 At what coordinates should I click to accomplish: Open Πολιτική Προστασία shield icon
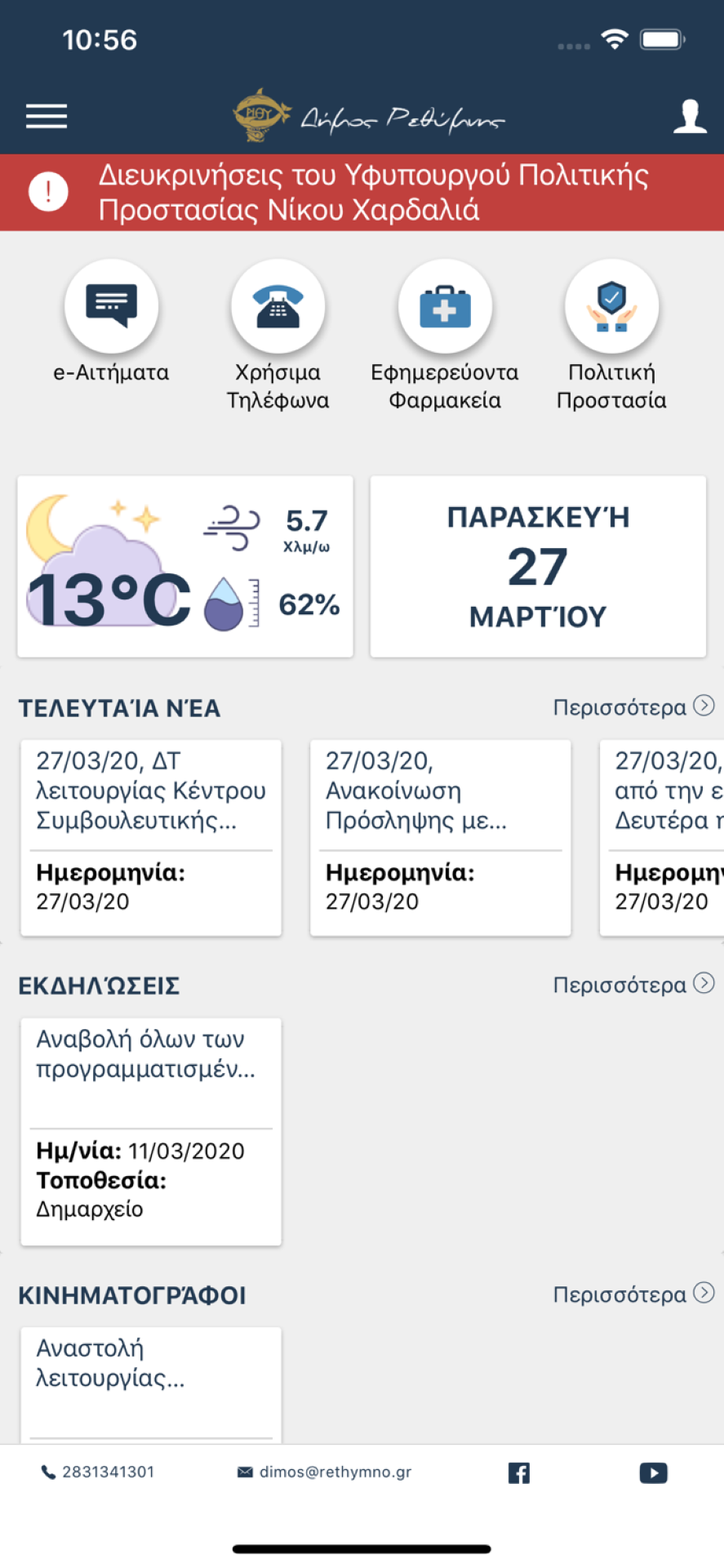tap(611, 306)
